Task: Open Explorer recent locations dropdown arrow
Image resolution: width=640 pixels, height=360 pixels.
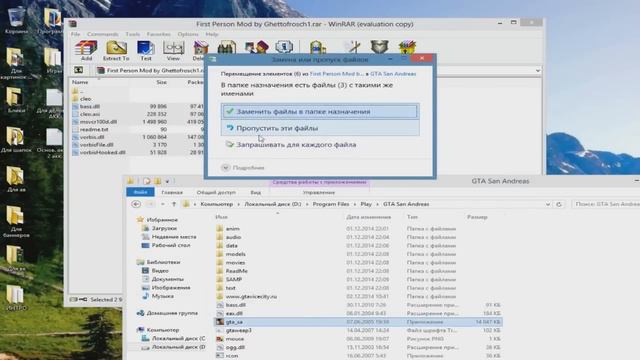Action: 162,204
